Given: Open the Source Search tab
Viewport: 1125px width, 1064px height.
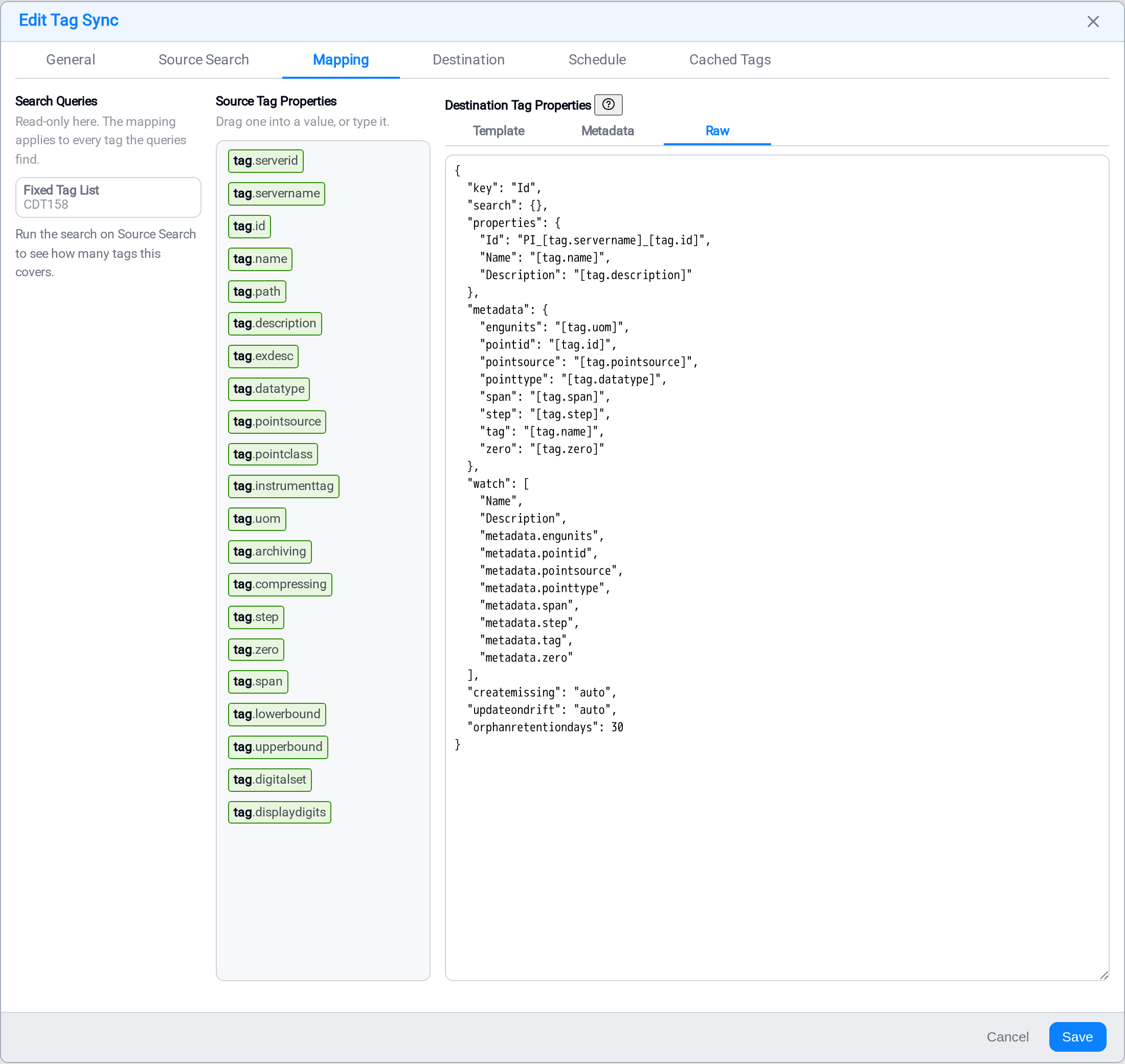Looking at the screenshot, I should [204, 59].
